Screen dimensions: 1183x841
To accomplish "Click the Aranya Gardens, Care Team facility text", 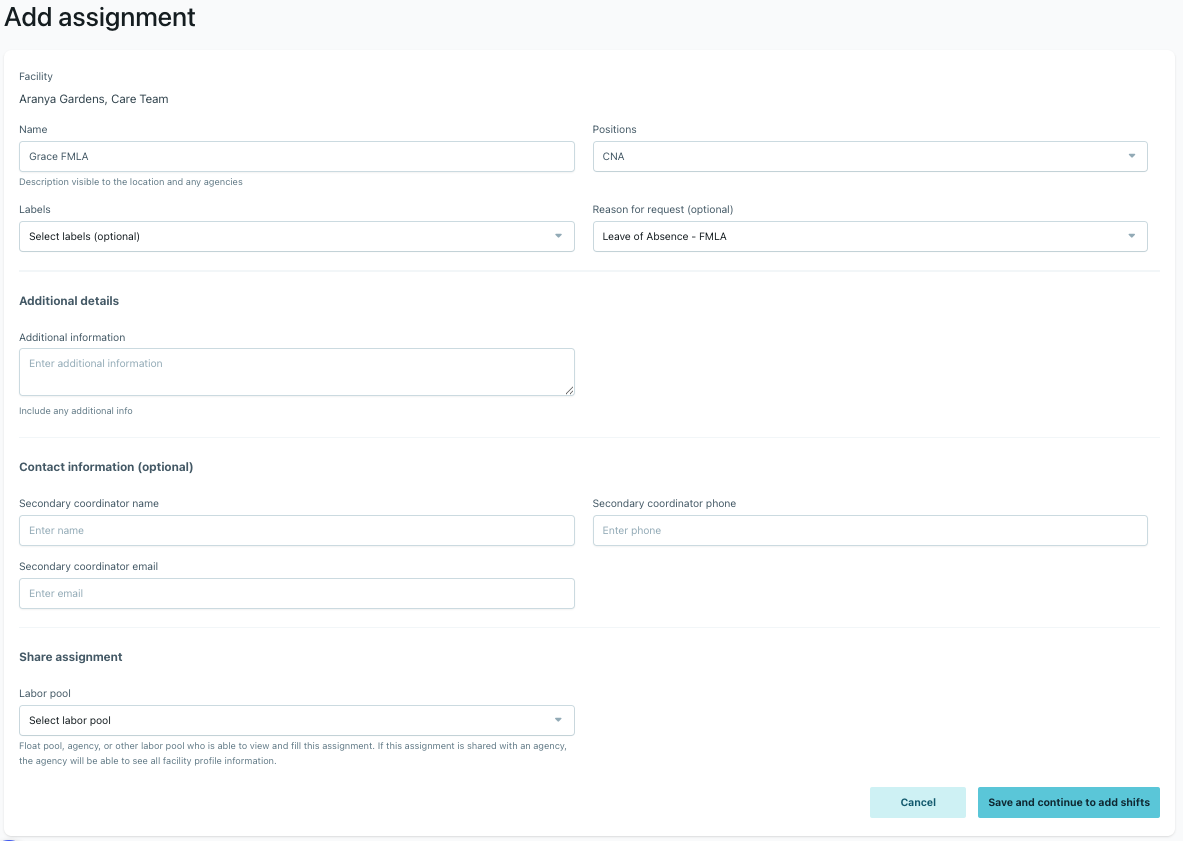I will coord(94,99).
